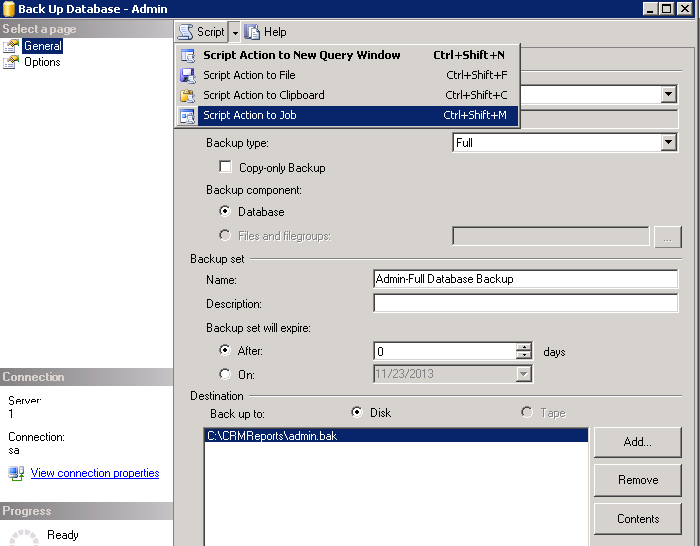This screenshot has height=546, width=700.
Task: Select Disk as backup destination
Action: (357, 412)
